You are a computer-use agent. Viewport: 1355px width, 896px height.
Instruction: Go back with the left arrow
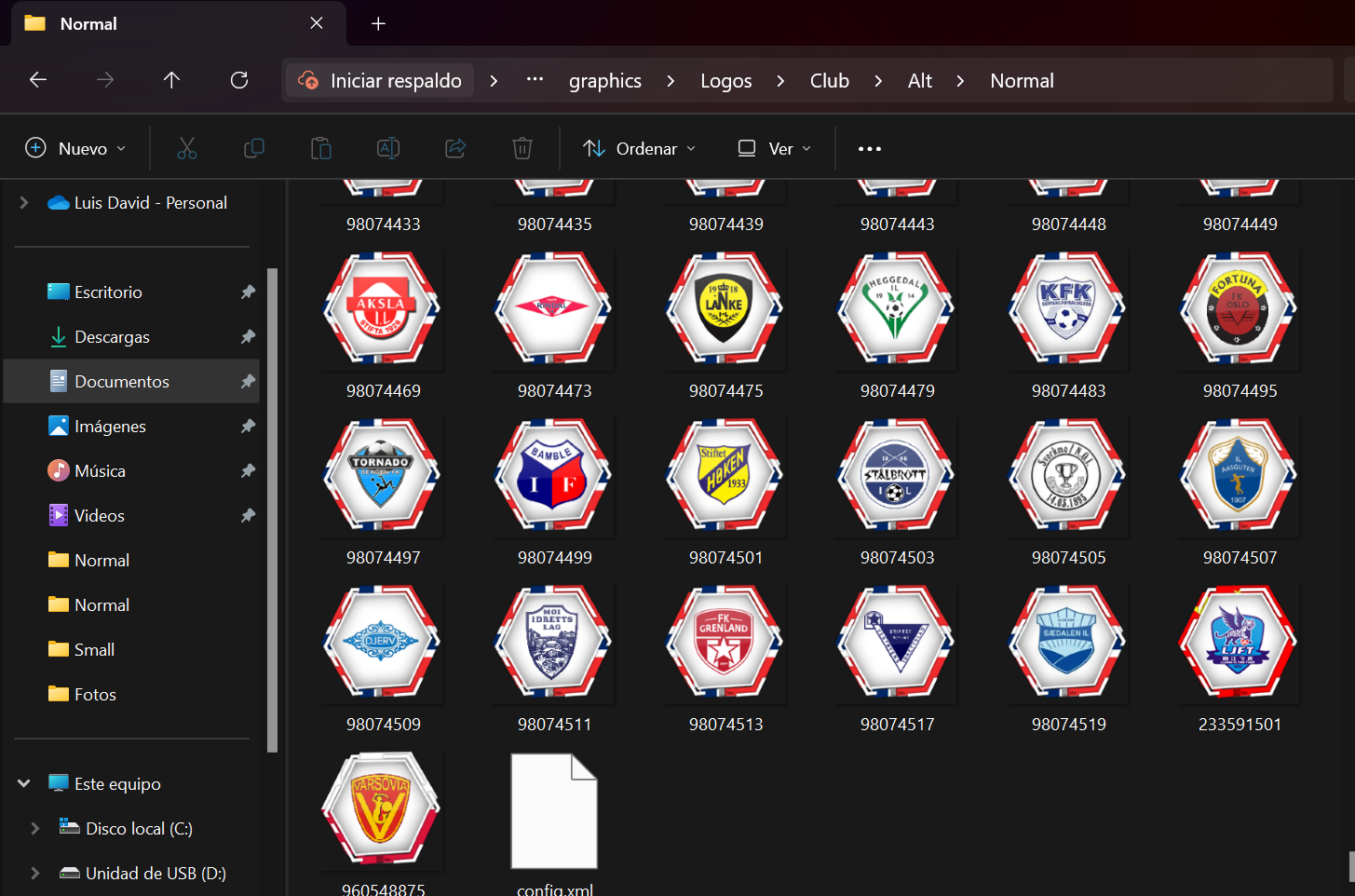tap(38, 80)
